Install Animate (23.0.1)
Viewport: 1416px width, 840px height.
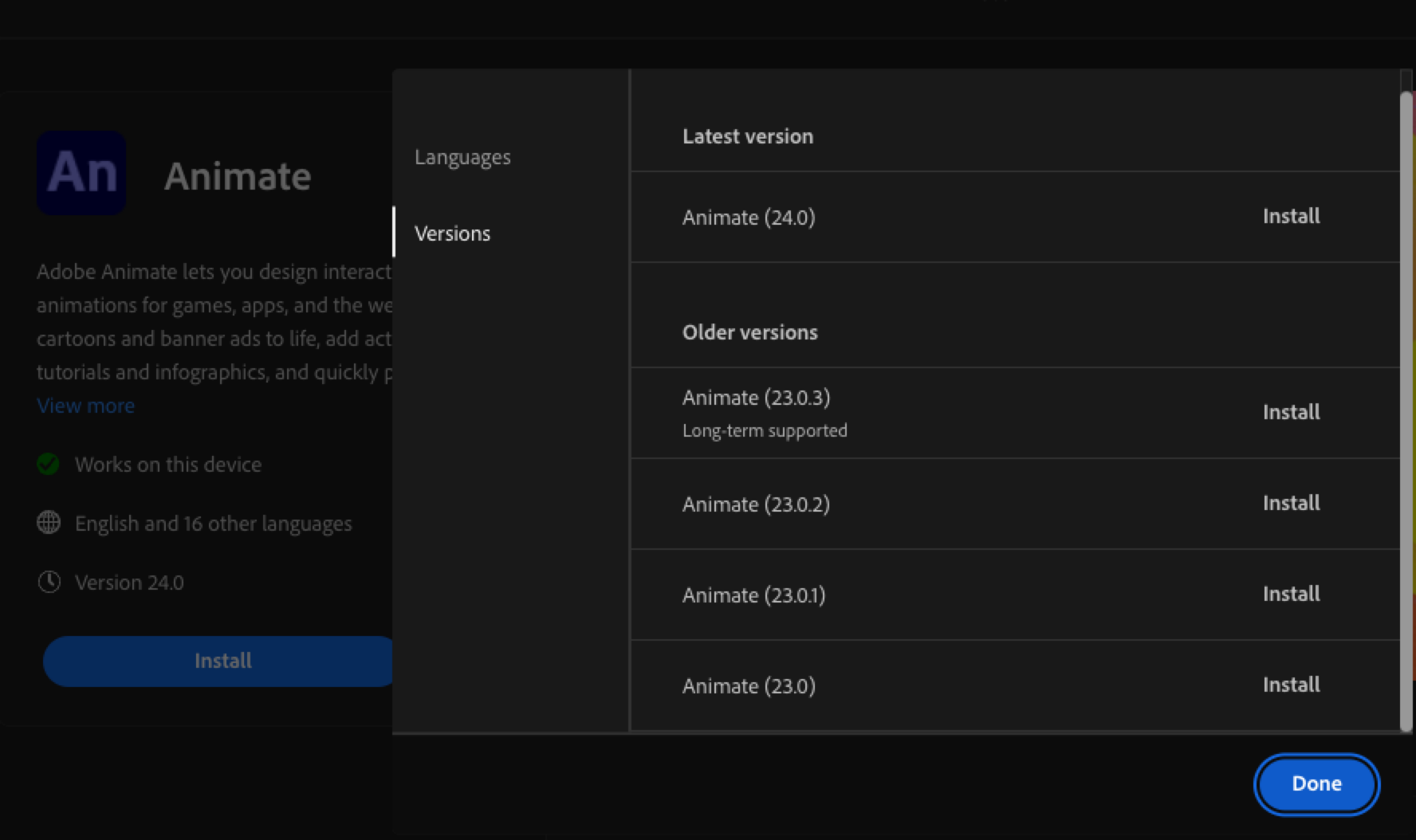(1291, 594)
